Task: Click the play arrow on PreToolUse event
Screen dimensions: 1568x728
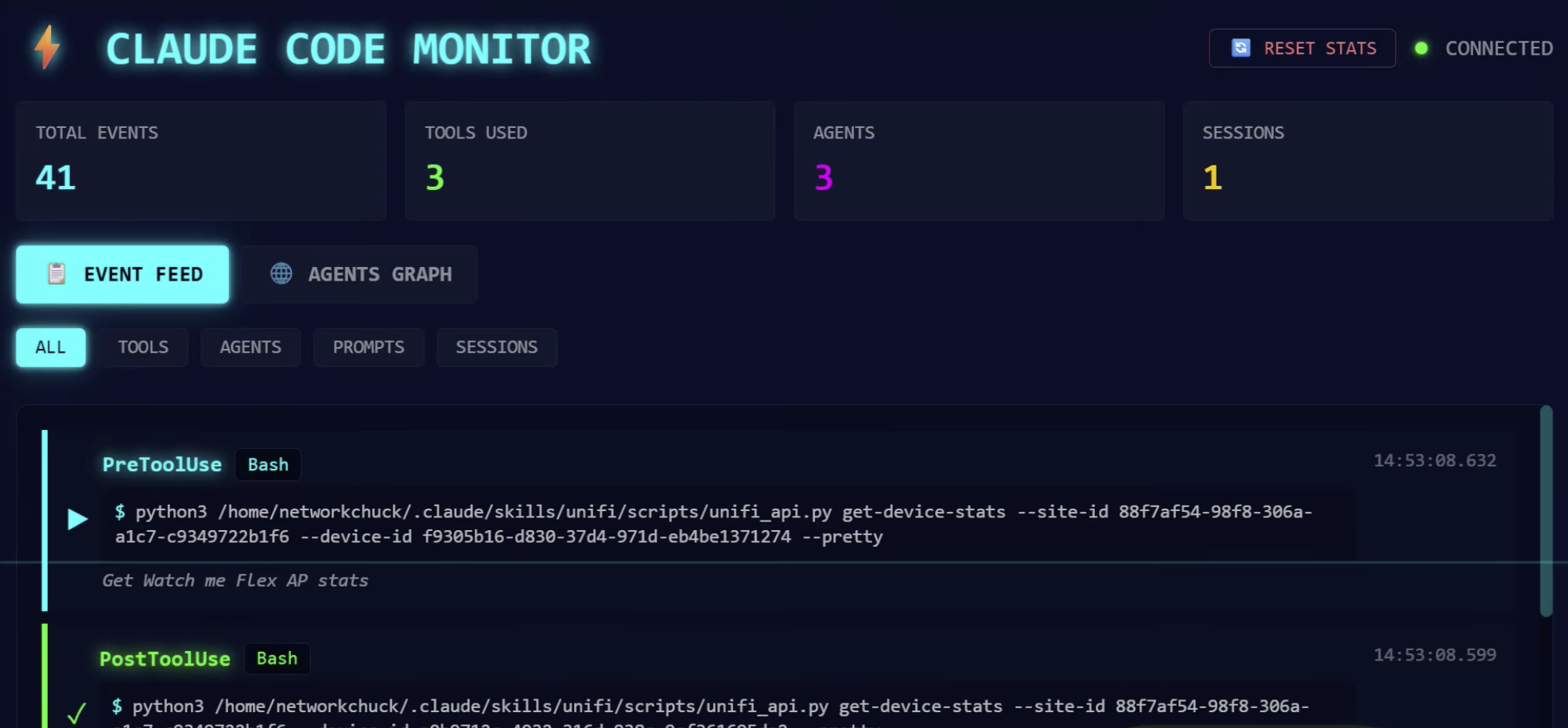Action: [77, 520]
